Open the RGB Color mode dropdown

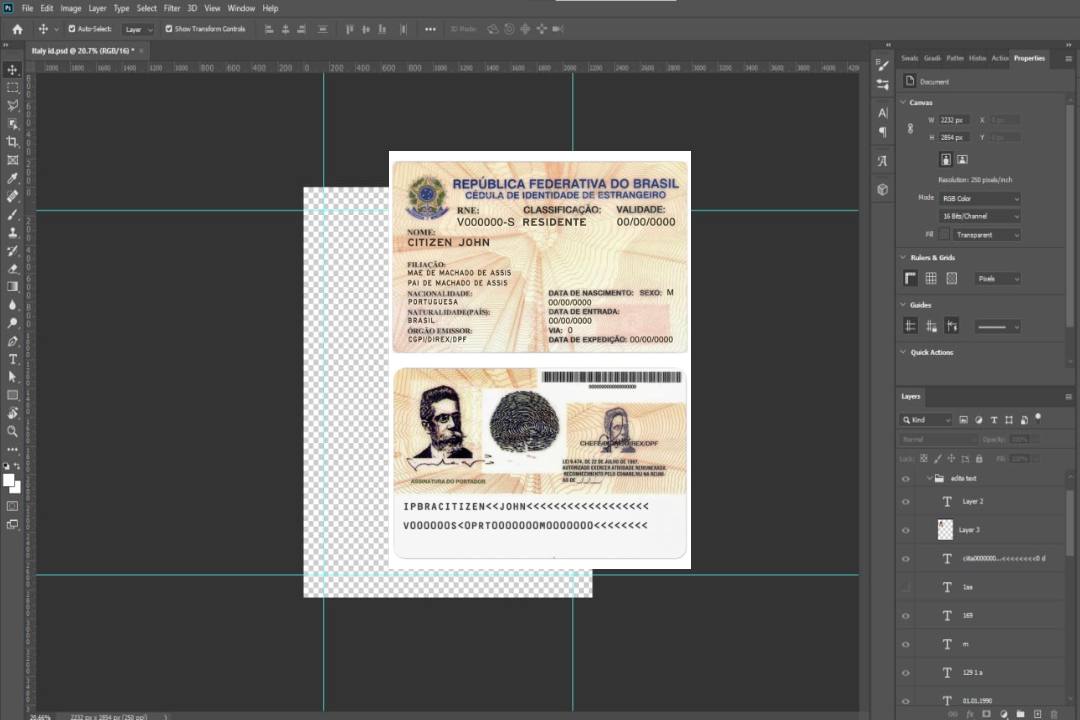[x=980, y=198]
